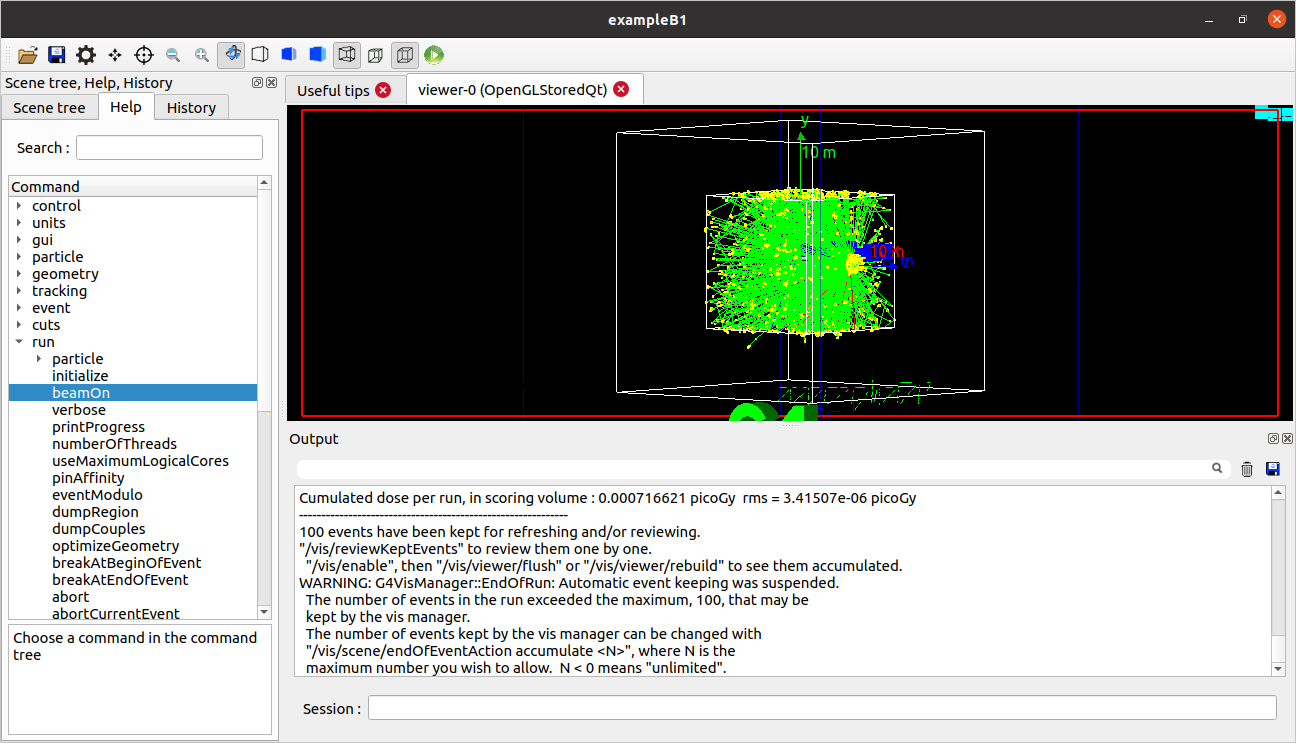Click the green Run beamOn toolbar button
1296x743 pixels.
[x=433, y=55]
